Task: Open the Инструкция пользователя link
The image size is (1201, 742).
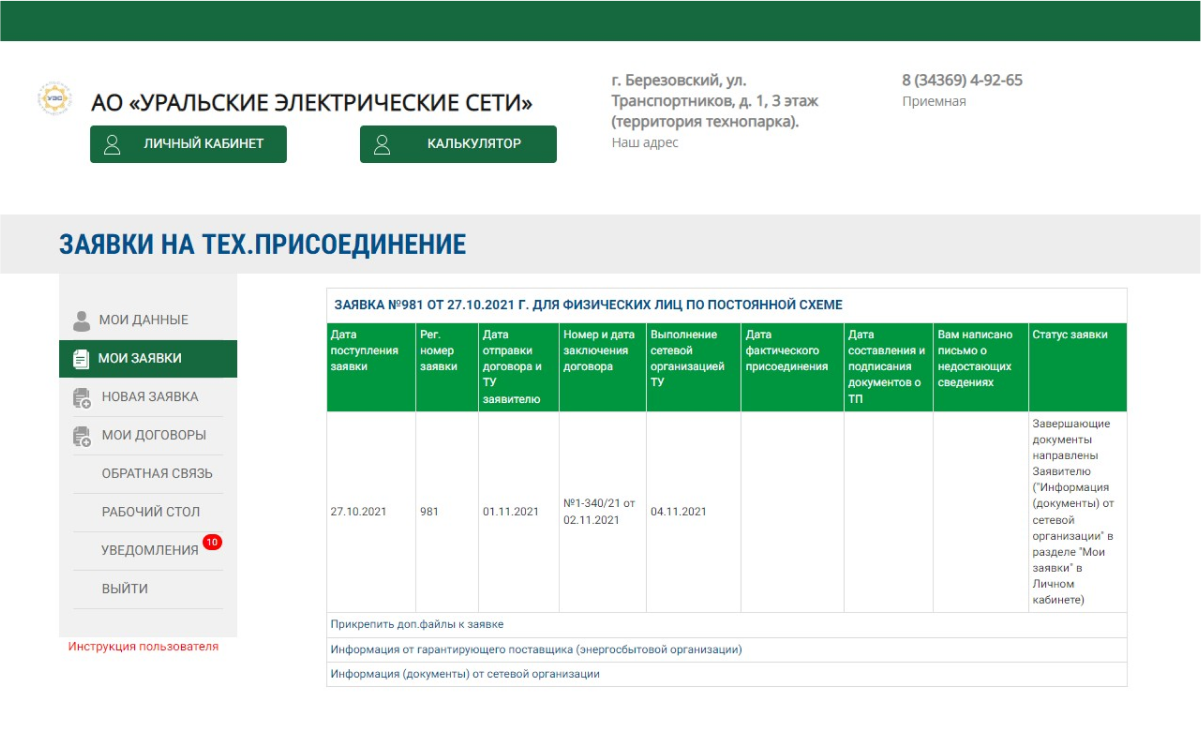Action: click(143, 647)
